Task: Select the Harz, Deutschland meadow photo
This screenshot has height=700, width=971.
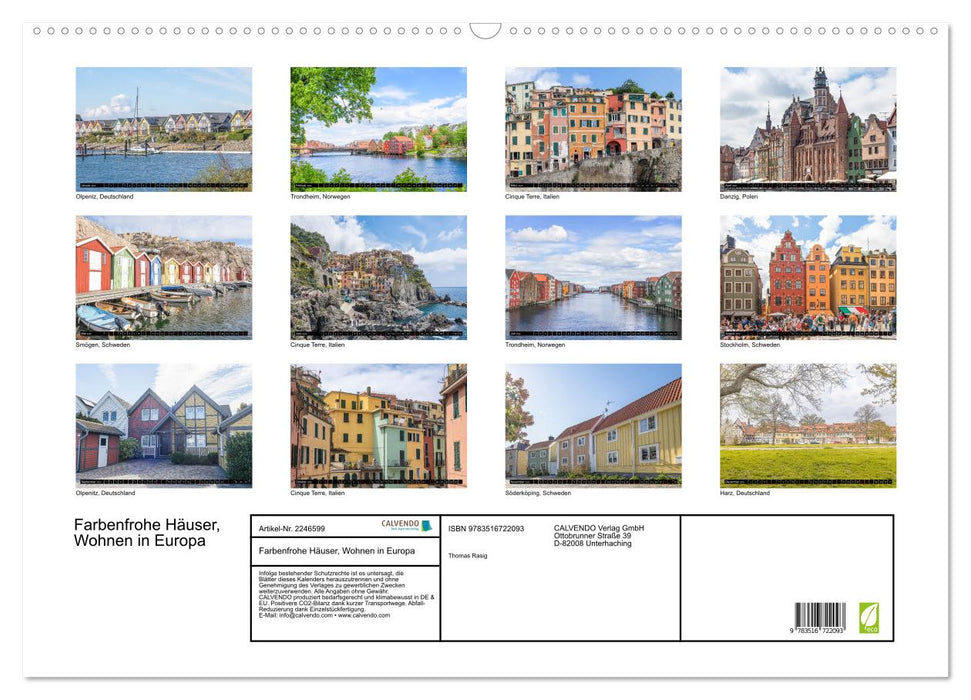Action: click(808, 425)
